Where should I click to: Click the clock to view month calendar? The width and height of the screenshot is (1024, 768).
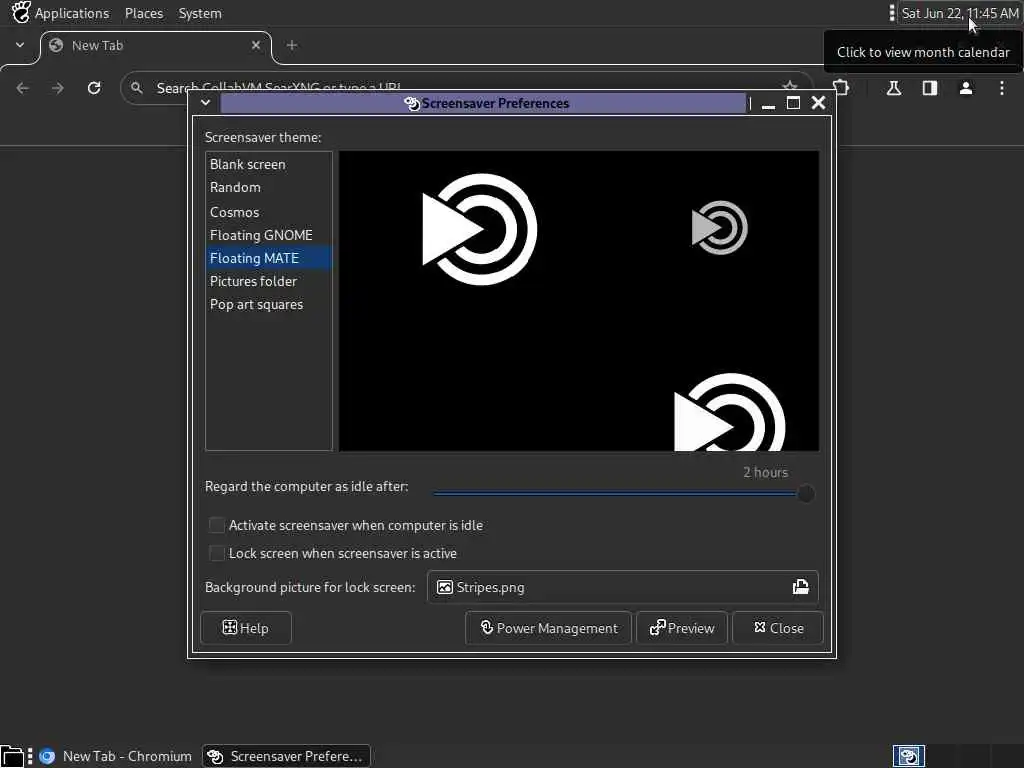(959, 13)
